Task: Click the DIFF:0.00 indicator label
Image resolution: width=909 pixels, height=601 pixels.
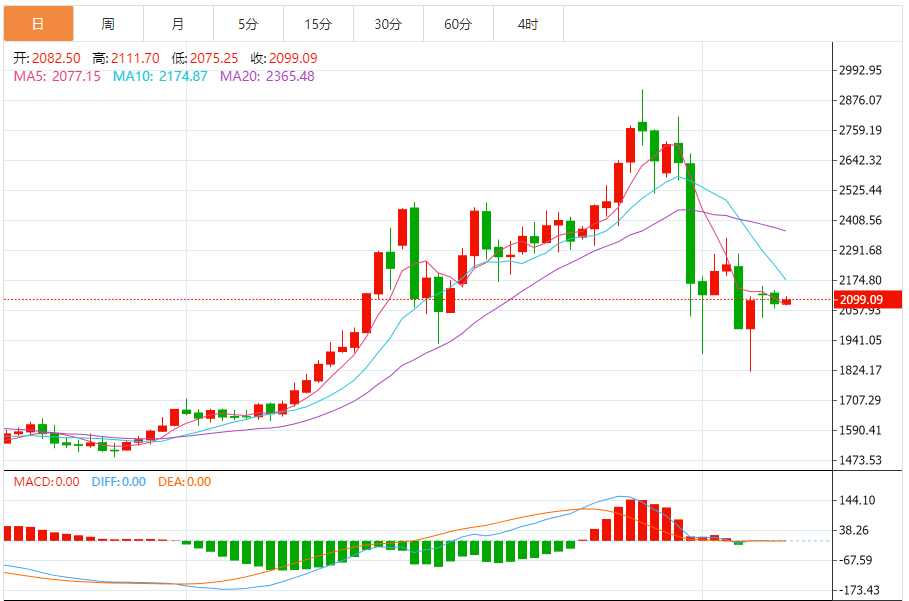Action: click(x=119, y=482)
